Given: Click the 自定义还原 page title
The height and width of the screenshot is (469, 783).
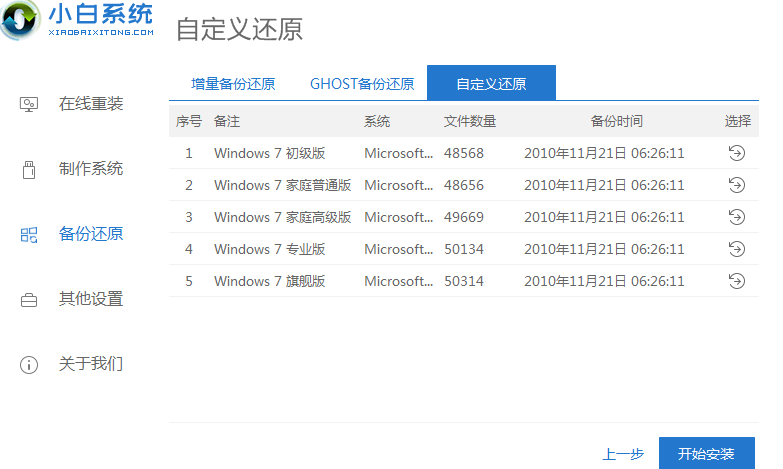Looking at the screenshot, I should 239,29.
